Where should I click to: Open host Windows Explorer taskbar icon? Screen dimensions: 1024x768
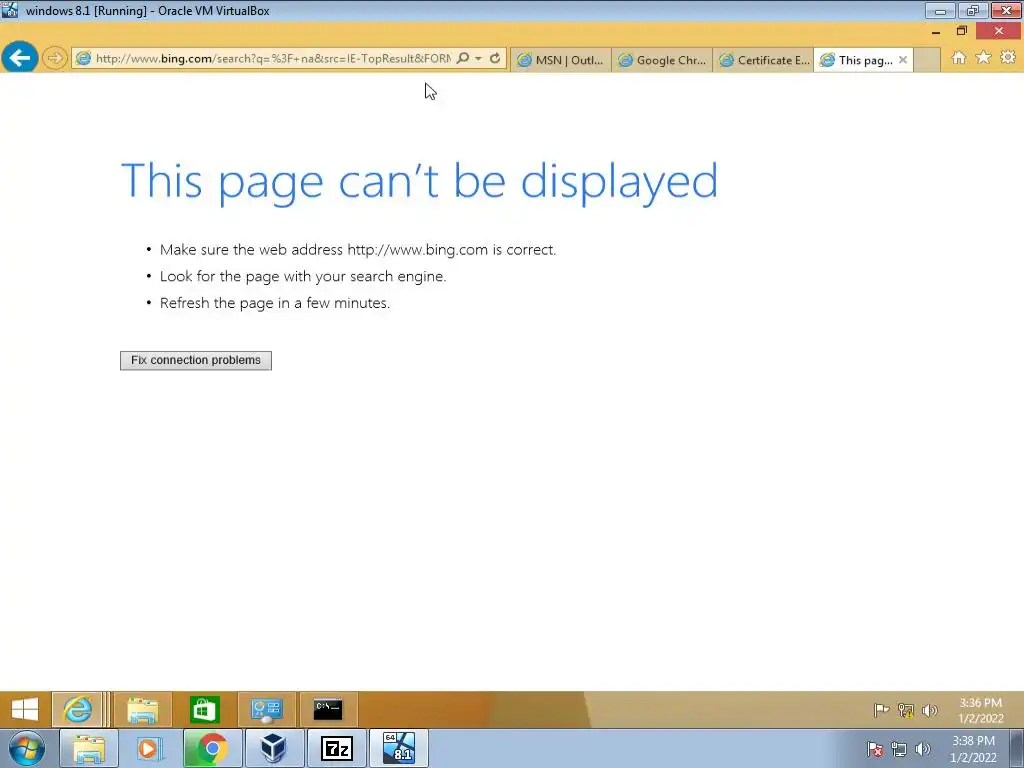click(89, 748)
